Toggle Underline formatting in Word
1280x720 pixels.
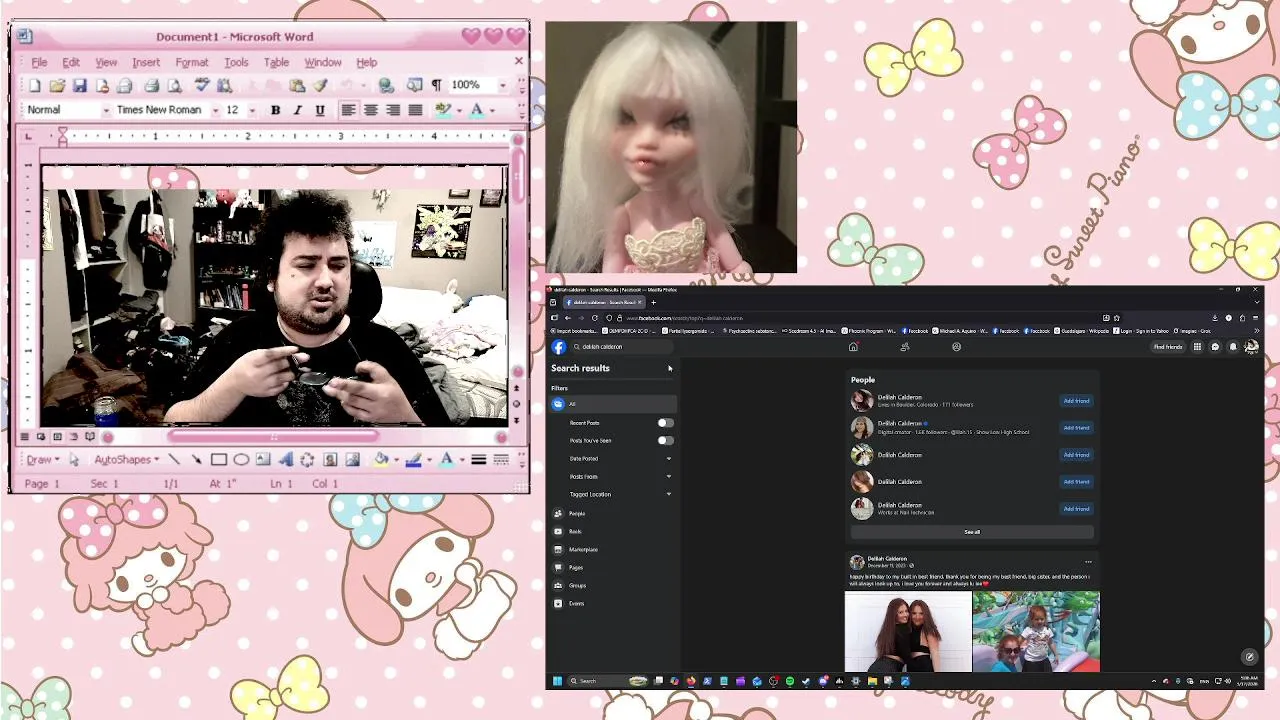[x=320, y=110]
